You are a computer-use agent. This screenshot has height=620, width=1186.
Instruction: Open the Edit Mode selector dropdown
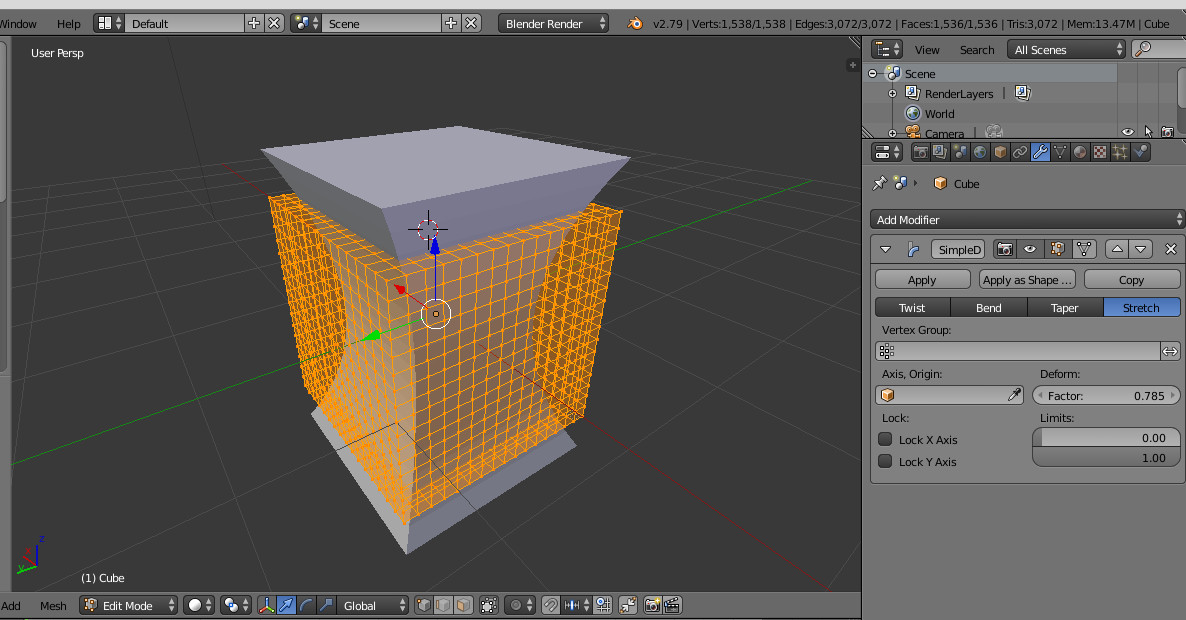point(129,605)
